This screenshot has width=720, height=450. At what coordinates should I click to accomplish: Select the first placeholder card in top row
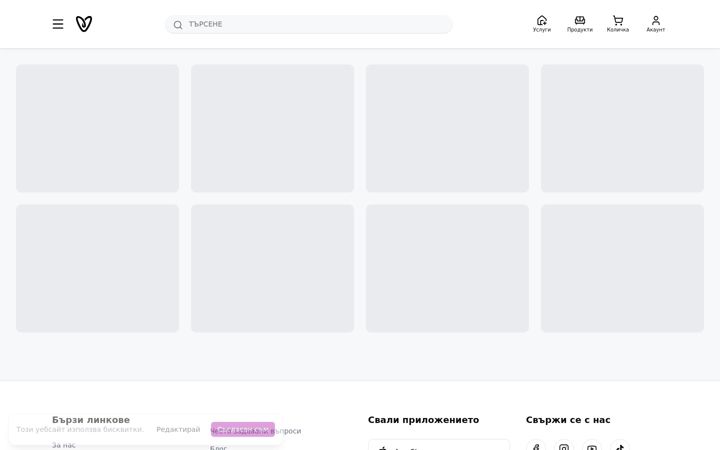(x=97, y=128)
